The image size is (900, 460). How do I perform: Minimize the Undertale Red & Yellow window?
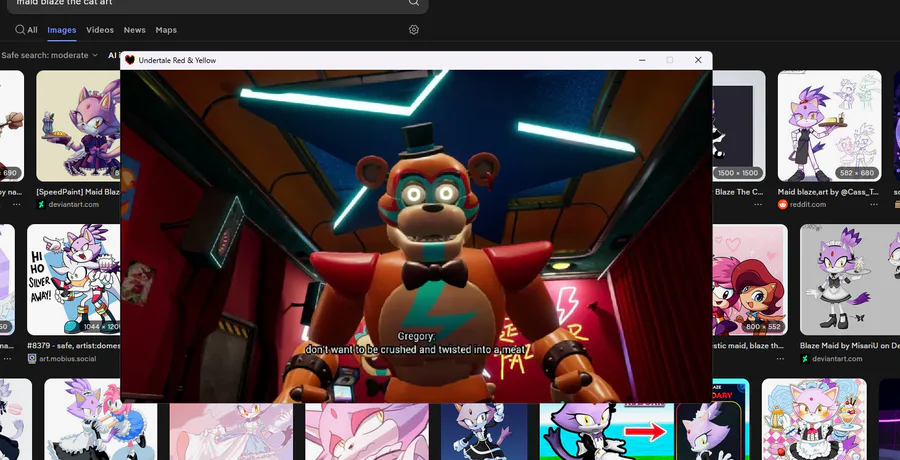642,60
